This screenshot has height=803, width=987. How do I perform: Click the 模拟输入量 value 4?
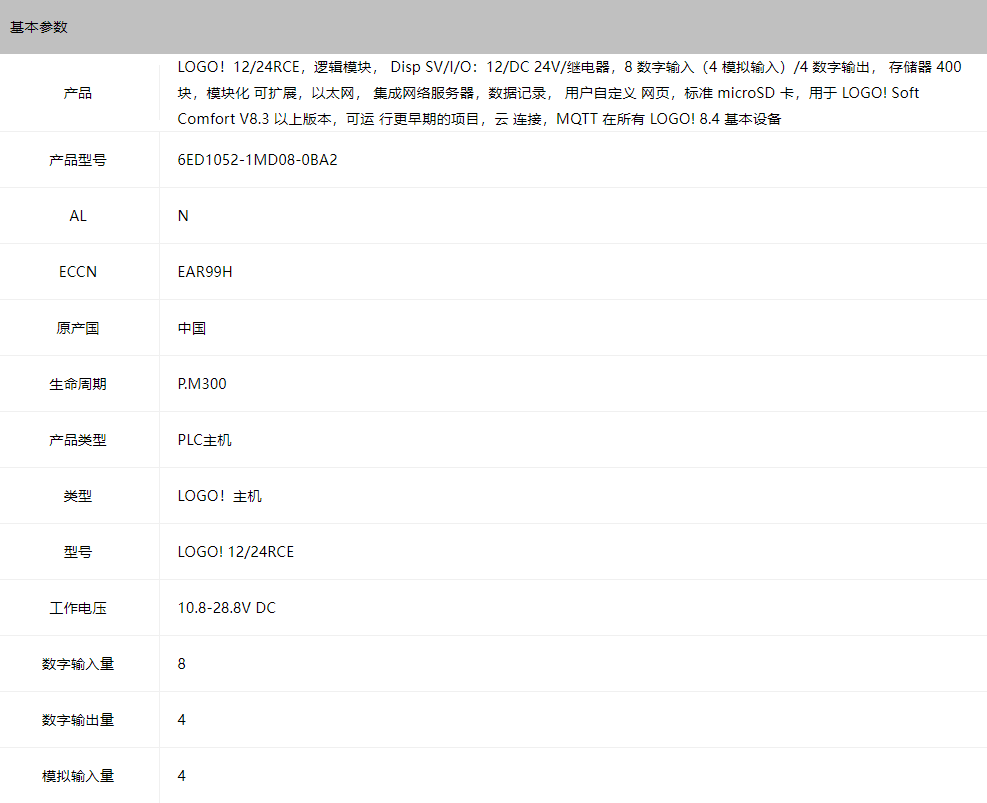(x=182, y=776)
